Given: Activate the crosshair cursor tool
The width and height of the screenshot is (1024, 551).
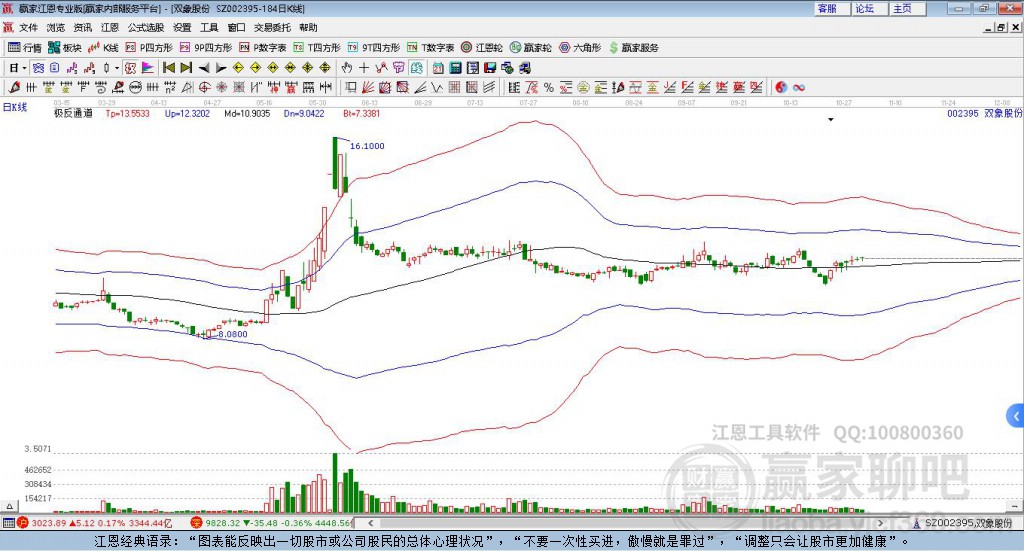Looking at the screenshot, I should tap(364, 68).
